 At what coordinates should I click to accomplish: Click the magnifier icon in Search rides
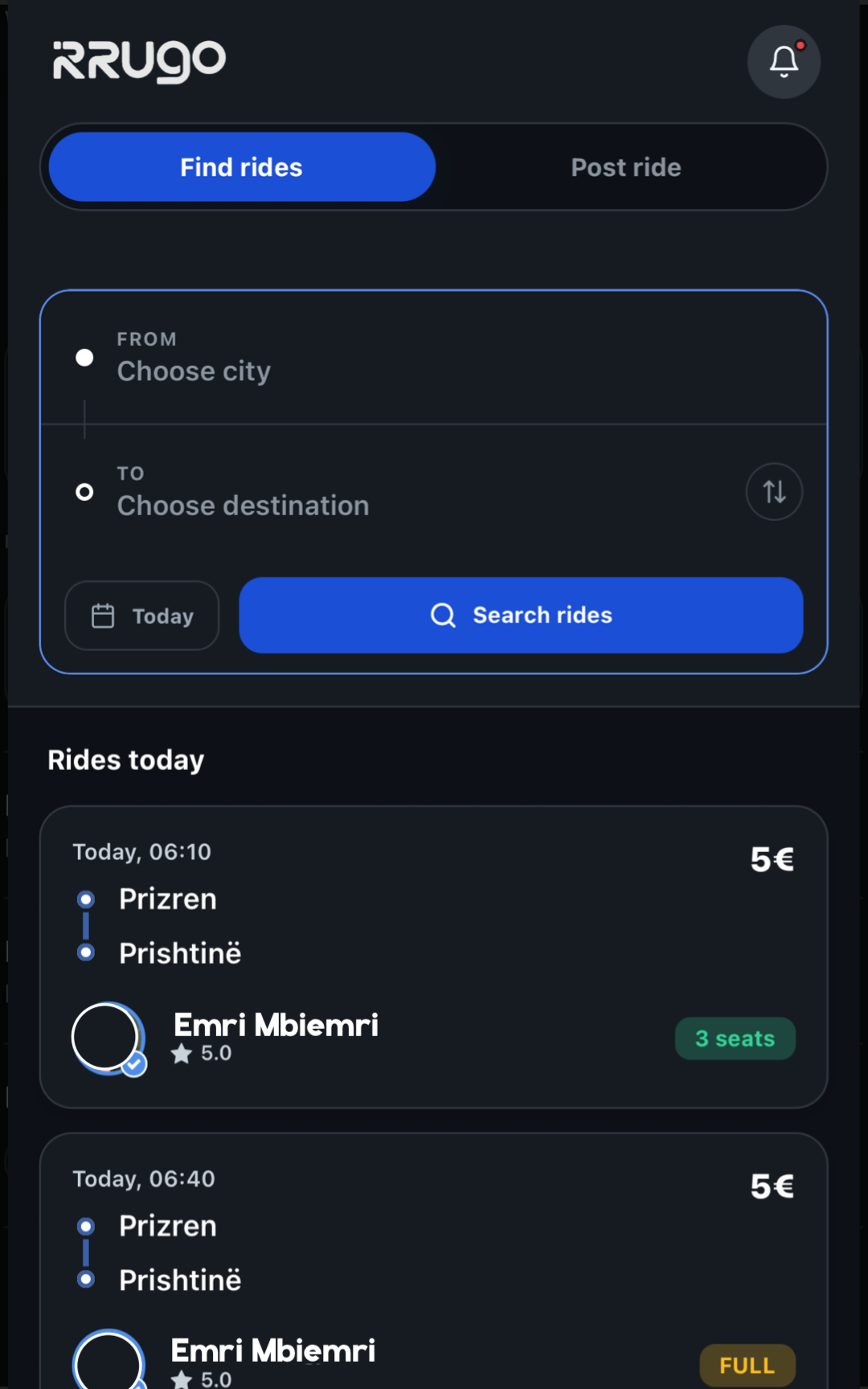click(x=443, y=615)
